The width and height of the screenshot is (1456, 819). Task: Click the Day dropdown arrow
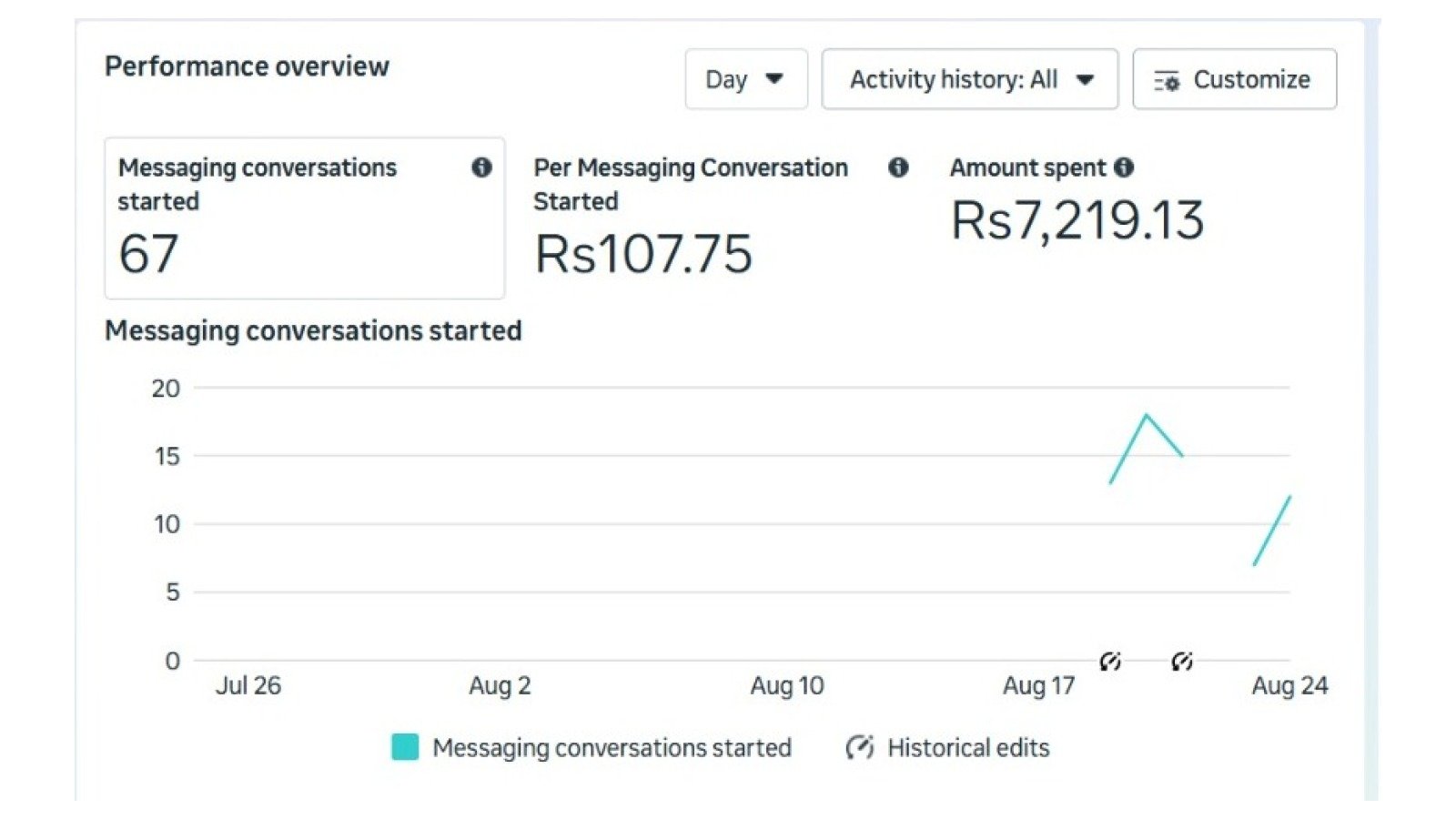(774, 79)
